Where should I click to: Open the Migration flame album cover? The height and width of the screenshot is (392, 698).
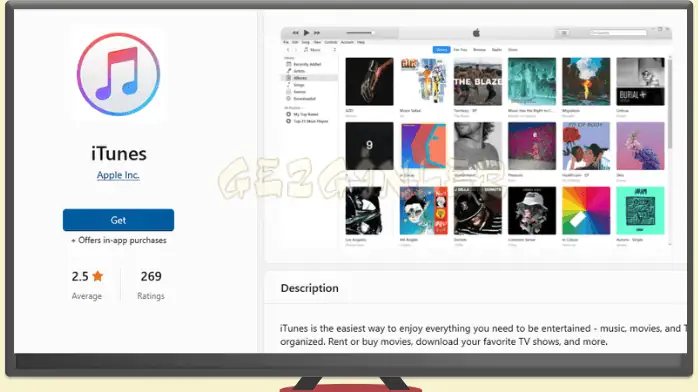586,81
